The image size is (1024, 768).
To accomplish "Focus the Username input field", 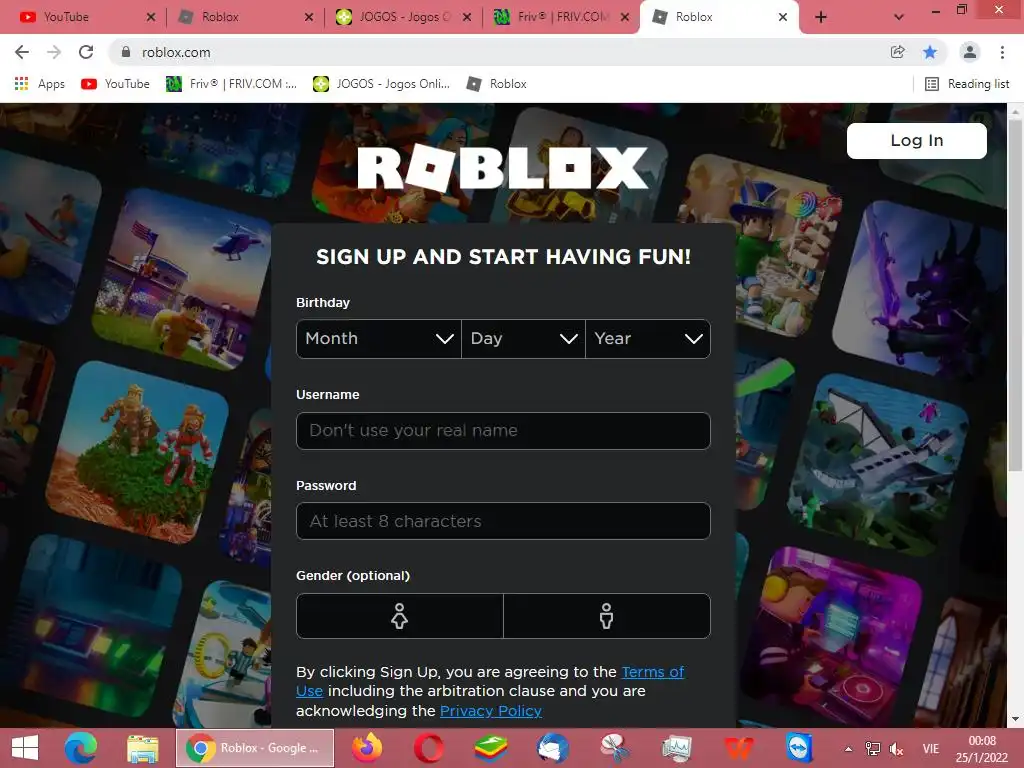I will [503, 430].
